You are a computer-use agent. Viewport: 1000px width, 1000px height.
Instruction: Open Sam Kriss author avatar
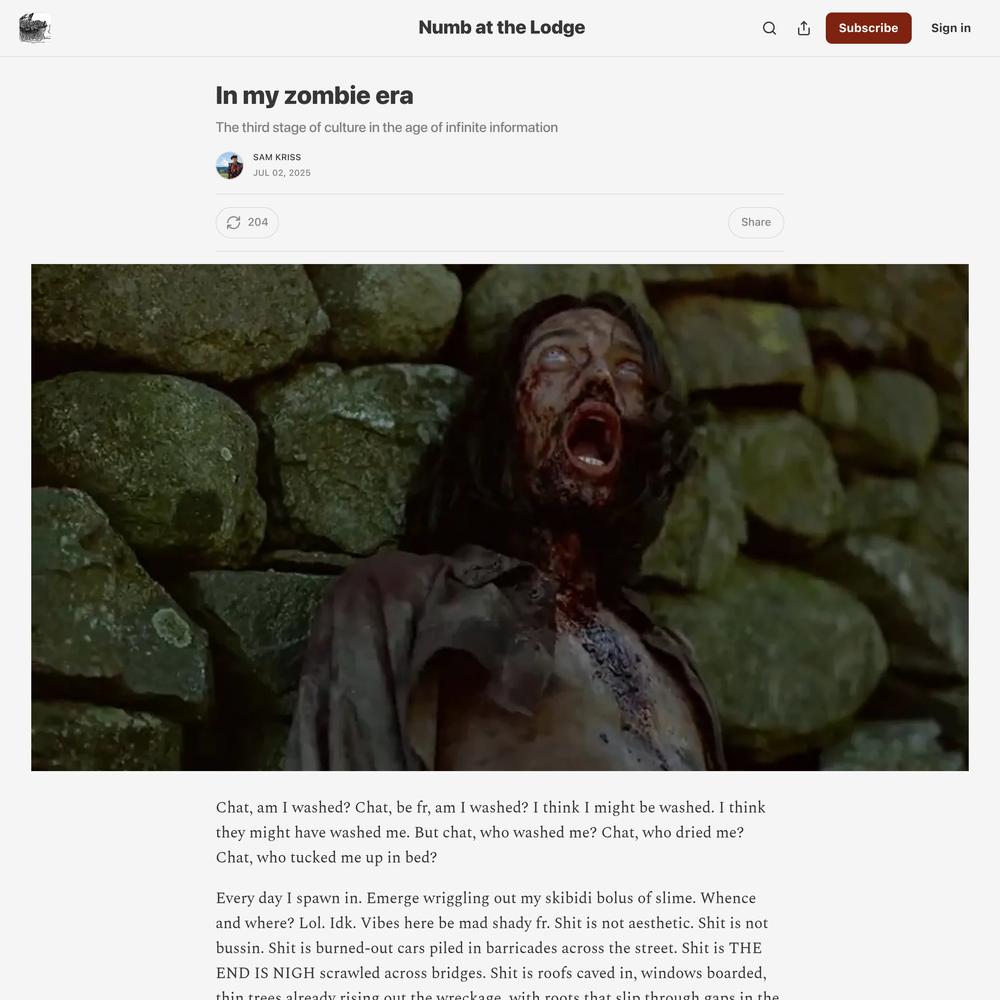pos(230,166)
